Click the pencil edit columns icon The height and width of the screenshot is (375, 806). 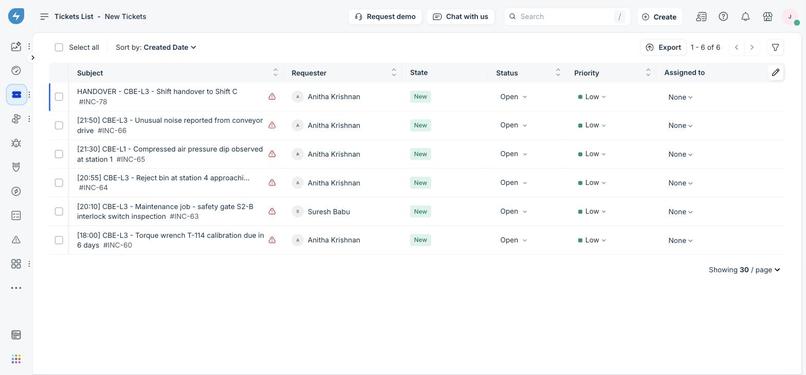[x=776, y=72]
